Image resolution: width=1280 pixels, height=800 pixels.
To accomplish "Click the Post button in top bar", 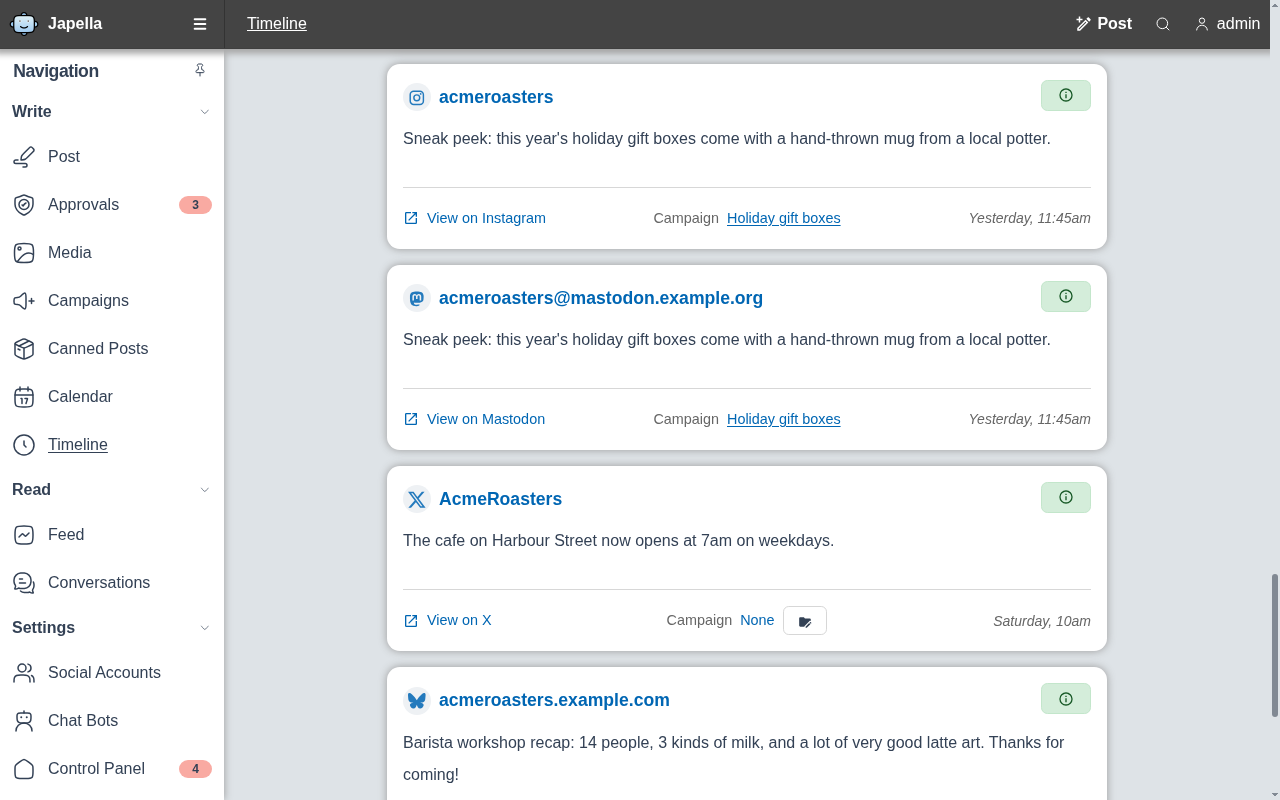I will [1103, 24].
